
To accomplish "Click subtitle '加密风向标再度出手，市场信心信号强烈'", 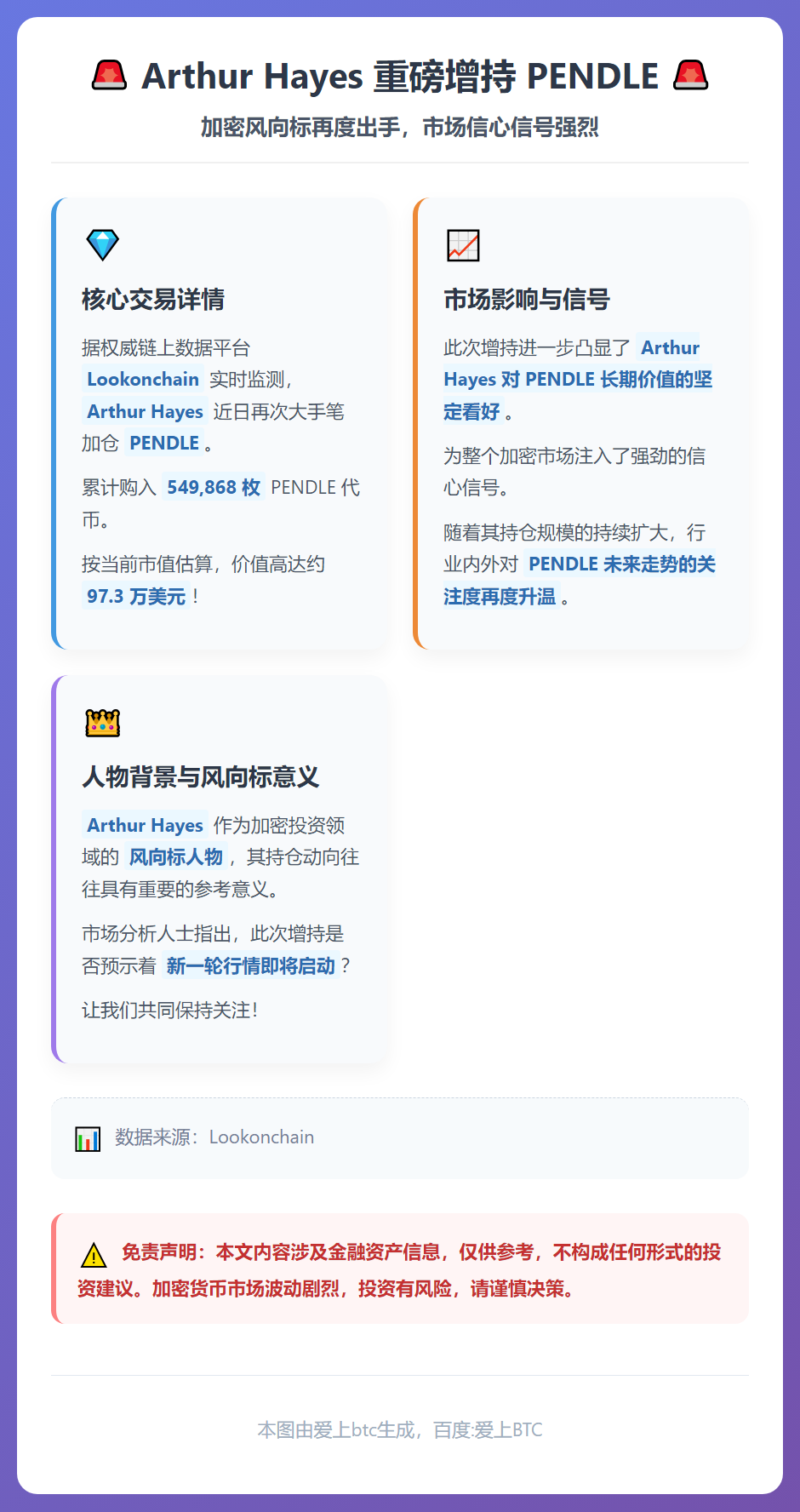I will (x=400, y=128).
